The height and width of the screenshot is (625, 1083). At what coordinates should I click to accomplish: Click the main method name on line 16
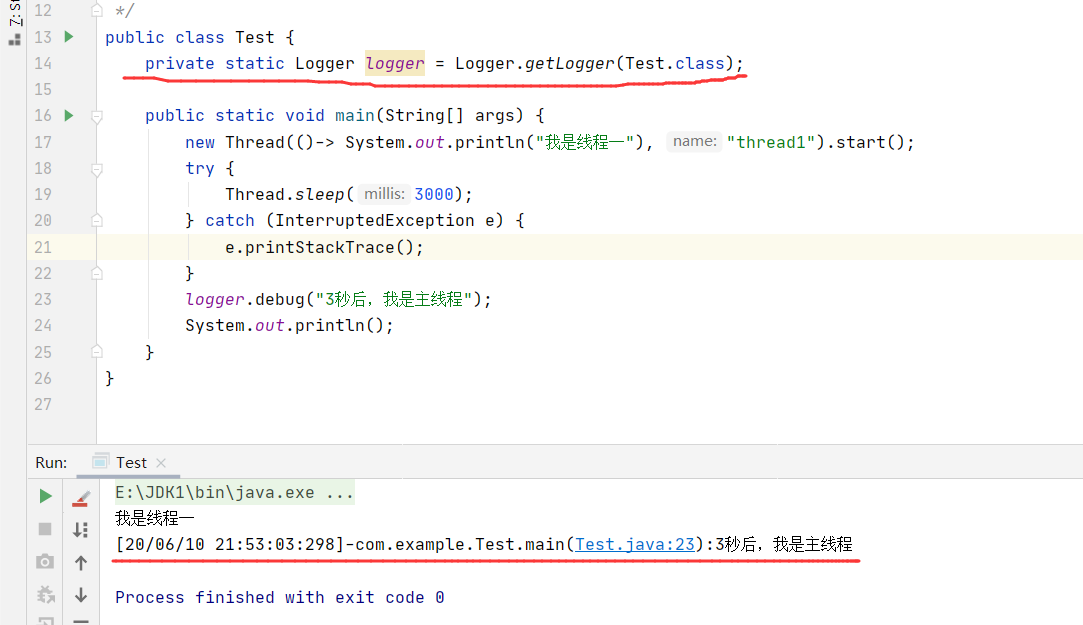(x=354, y=115)
